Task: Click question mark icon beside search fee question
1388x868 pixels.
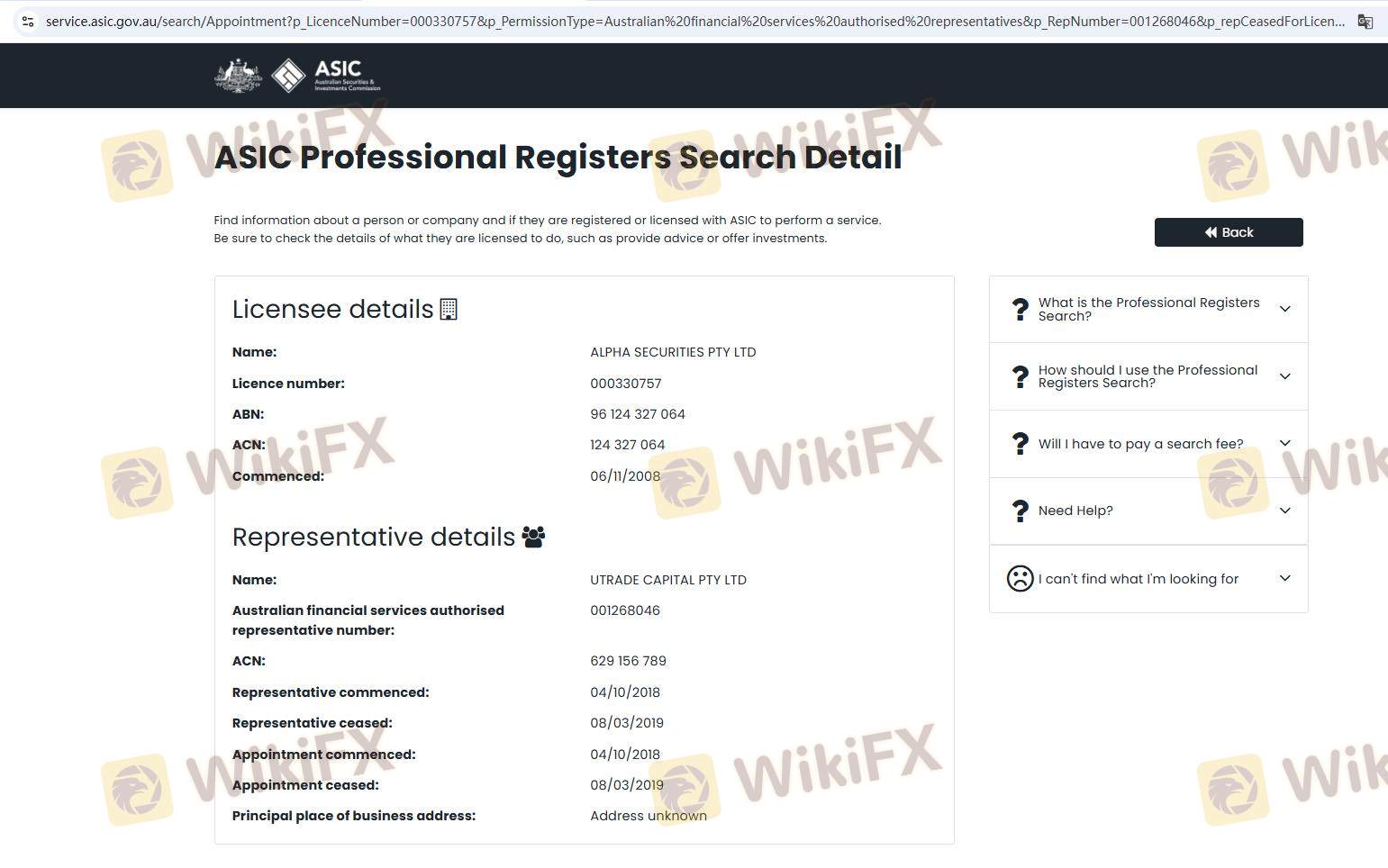Action: click(x=1020, y=444)
